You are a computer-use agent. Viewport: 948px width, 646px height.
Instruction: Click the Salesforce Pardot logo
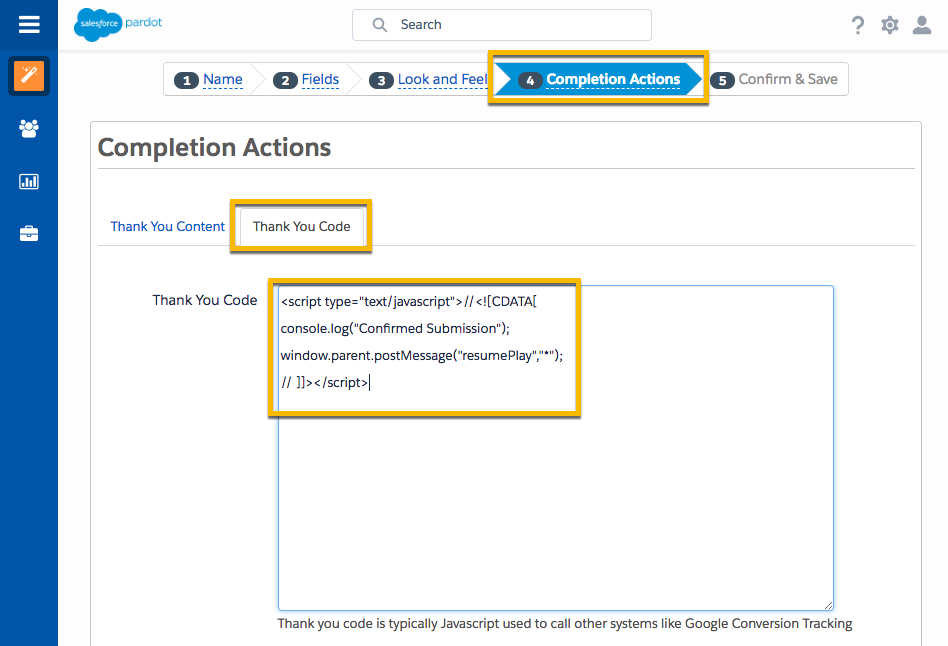click(x=117, y=25)
